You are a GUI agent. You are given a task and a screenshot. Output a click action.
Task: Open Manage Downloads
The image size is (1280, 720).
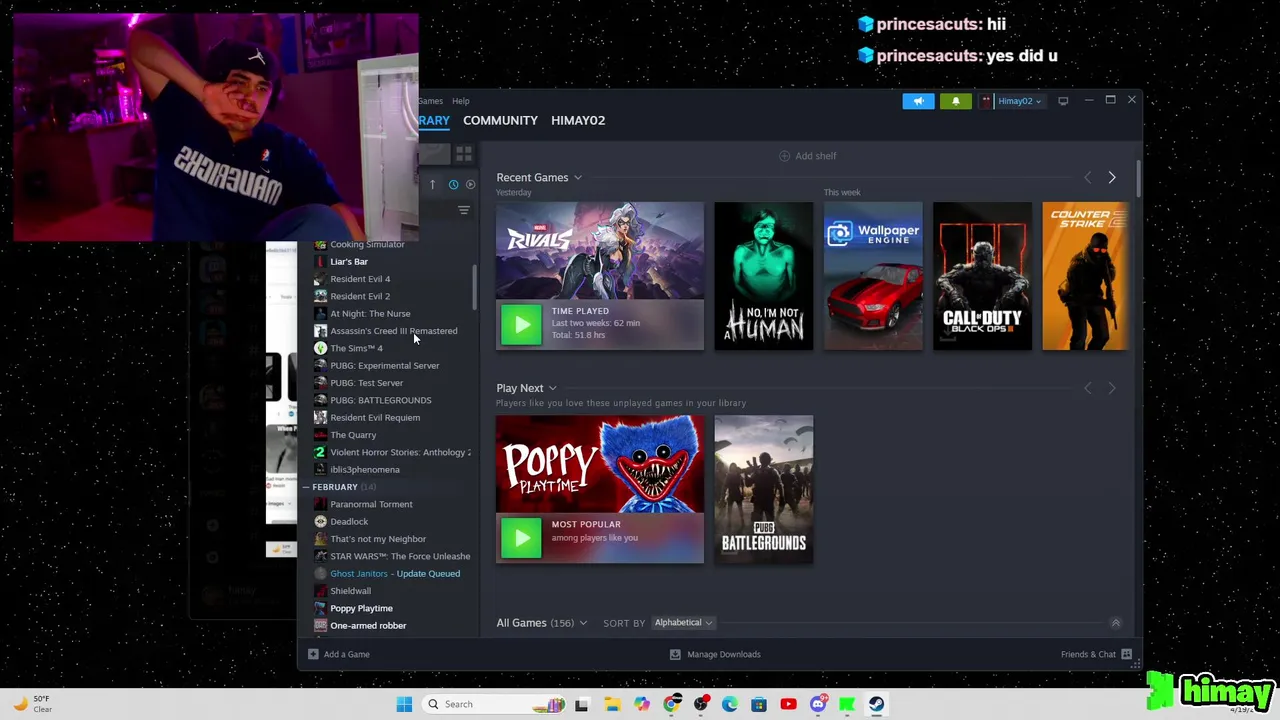[714, 654]
